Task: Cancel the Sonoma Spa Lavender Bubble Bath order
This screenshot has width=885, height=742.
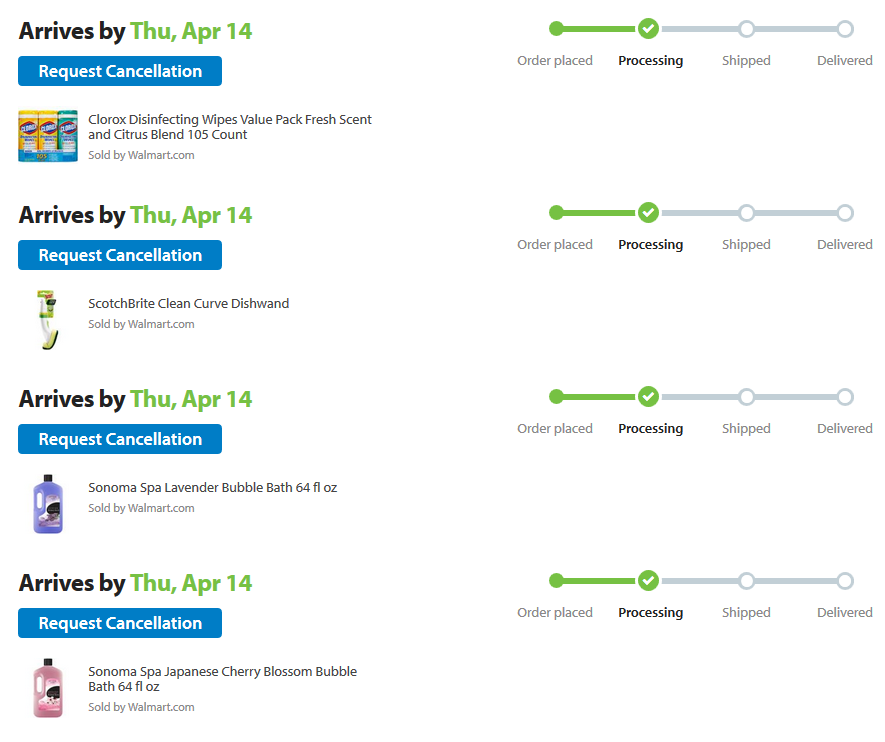Action: (x=120, y=439)
